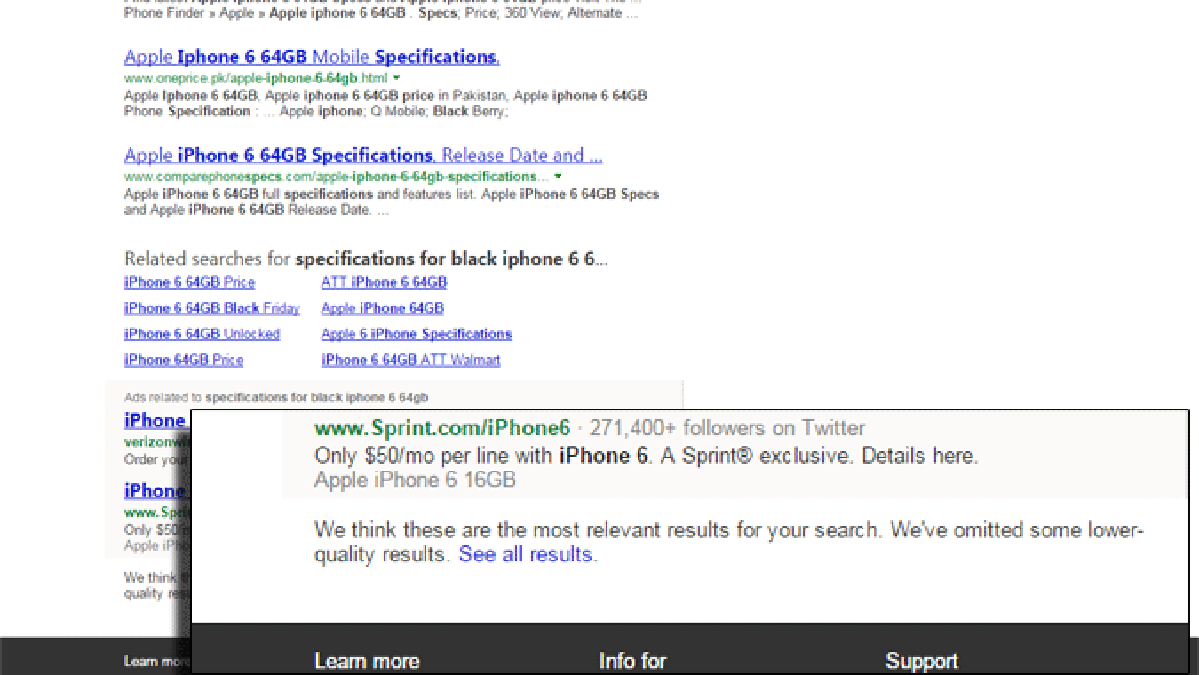The width and height of the screenshot is (1199, 675).
Task: Click 'Apple iPhone 6 16GB' text in overlay
Action: click(414, 480)
